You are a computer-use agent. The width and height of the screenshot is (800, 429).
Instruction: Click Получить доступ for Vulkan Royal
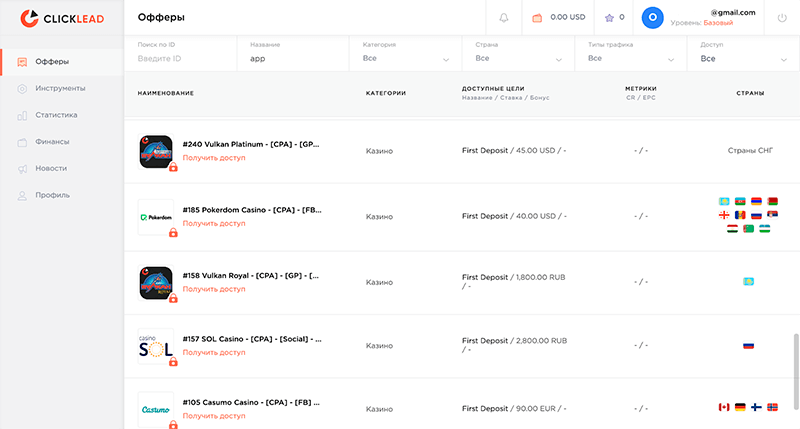(x=214, y=289)
